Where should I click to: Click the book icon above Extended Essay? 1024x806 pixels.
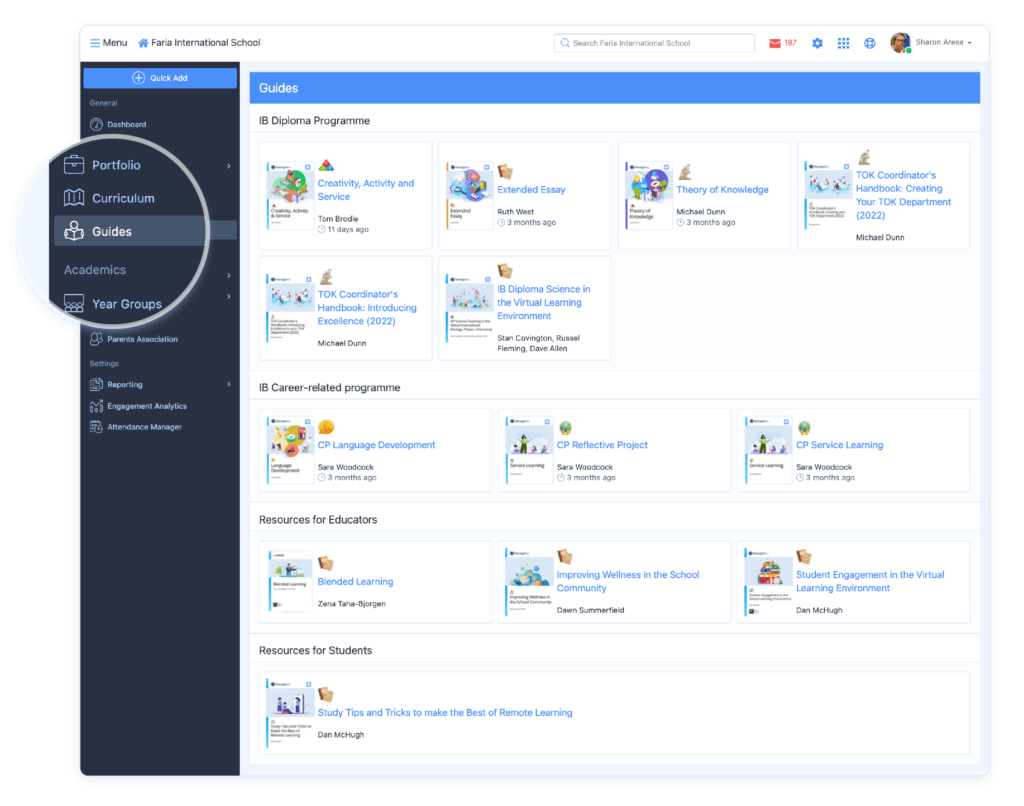pos(505,172)
